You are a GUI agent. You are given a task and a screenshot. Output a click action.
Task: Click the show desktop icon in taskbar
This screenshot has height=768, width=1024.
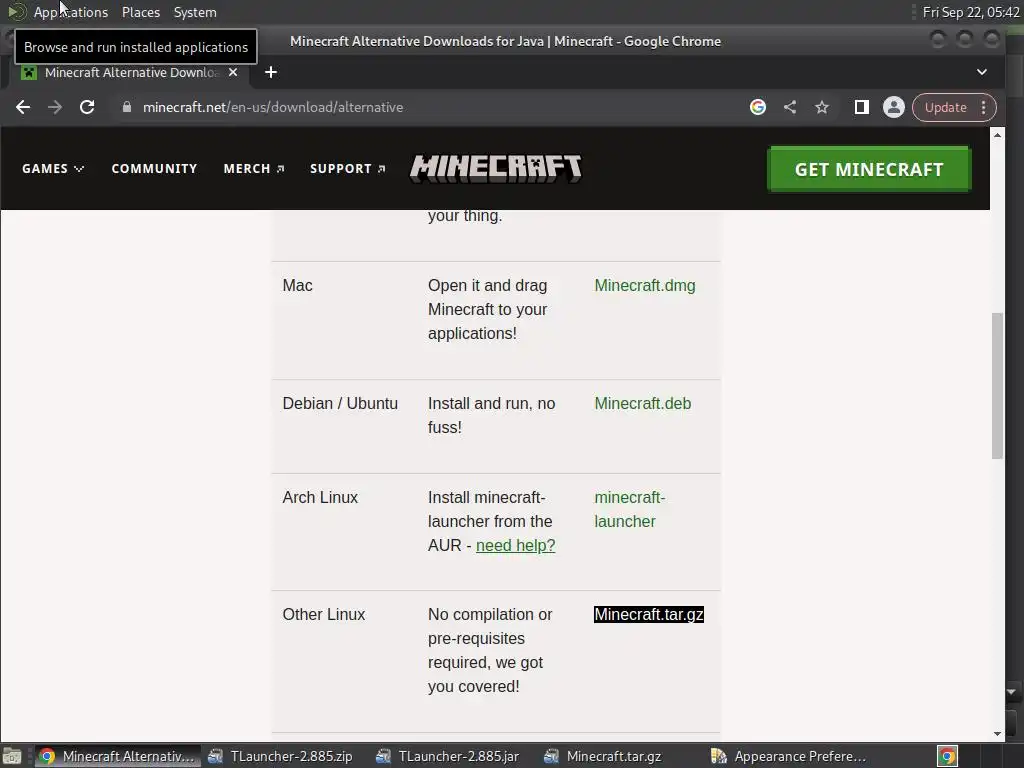[x=12, y=756]
